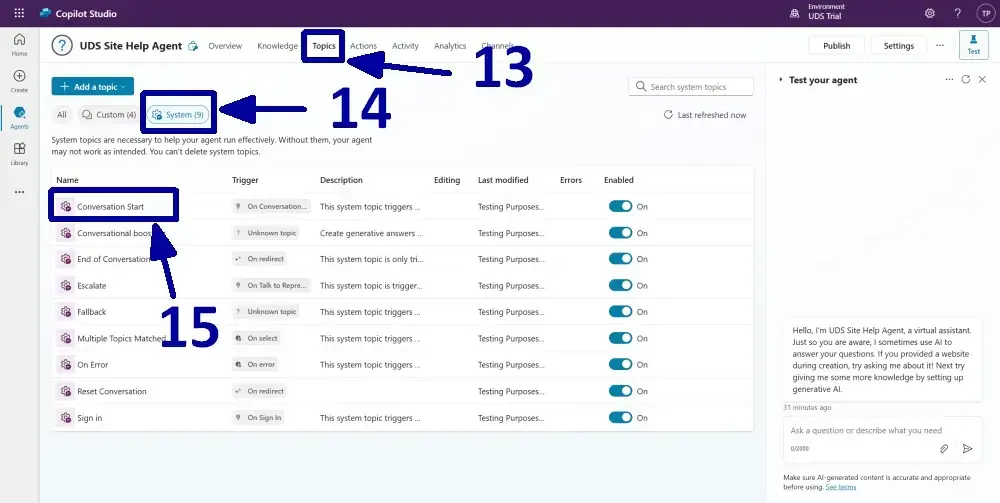Open the Escalate topic
Image resolution: width=1000 pixels, height=503 pixels.
92,286
